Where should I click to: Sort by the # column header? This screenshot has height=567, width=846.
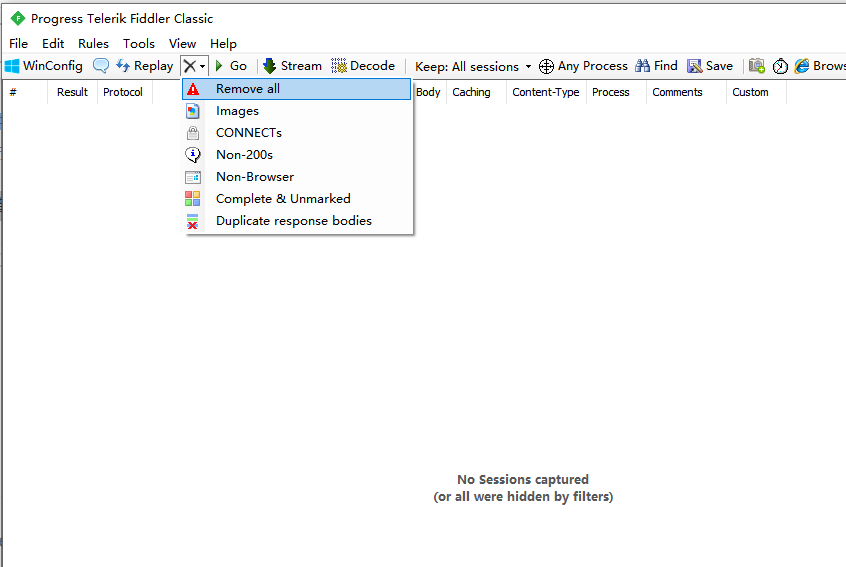25,92
